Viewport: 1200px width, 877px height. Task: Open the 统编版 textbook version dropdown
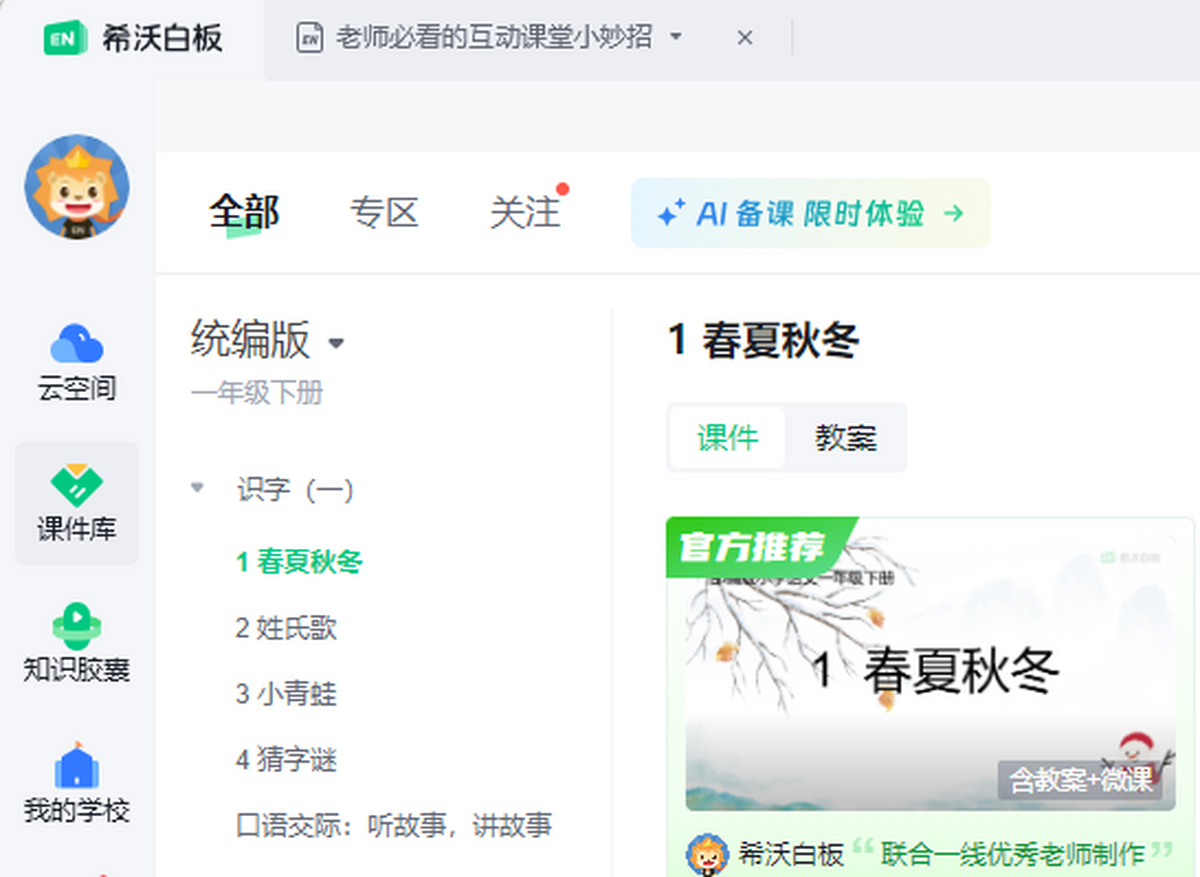[x=336, y=343]
